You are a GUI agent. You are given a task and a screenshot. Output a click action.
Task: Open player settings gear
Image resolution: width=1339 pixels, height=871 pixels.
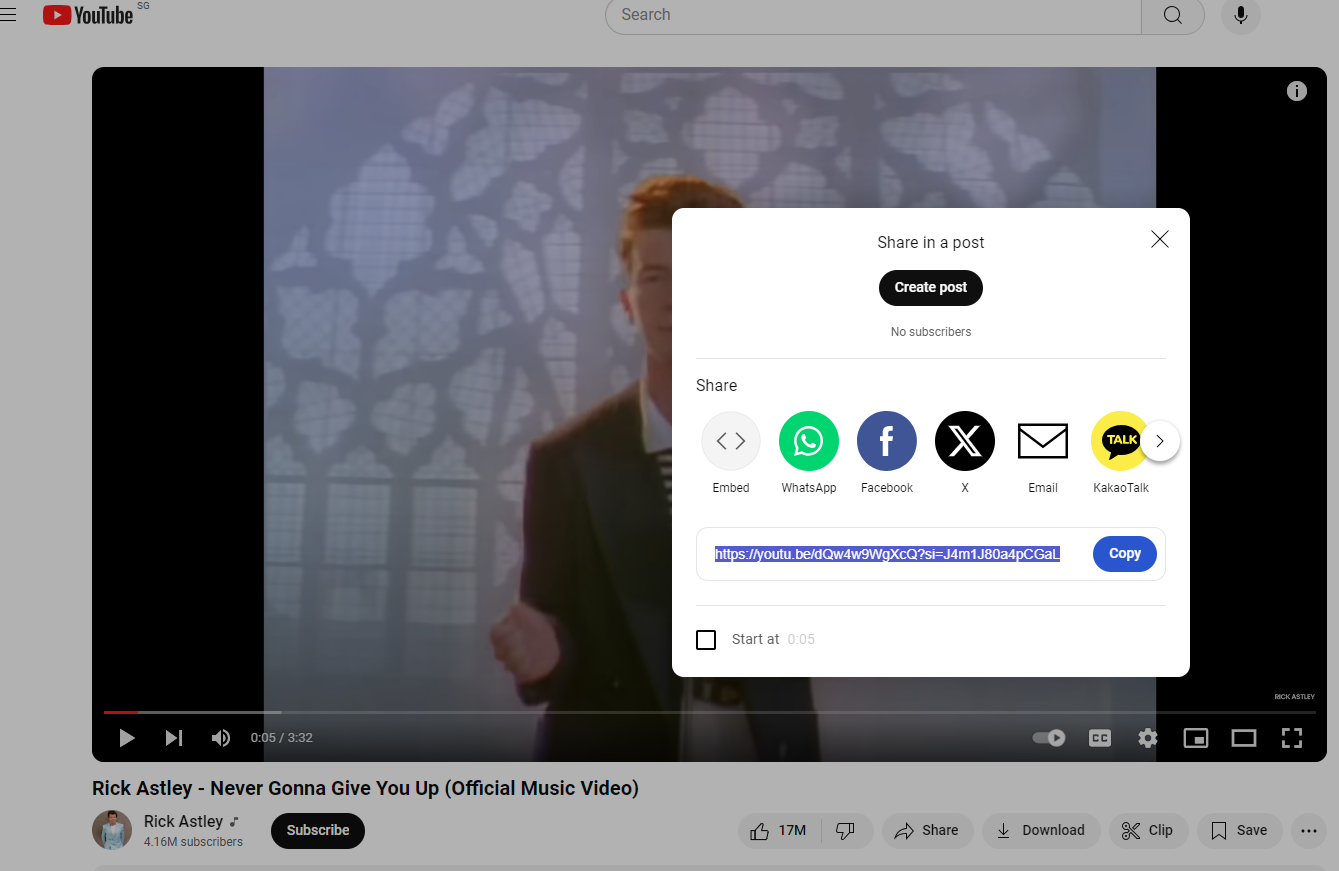coord(1148,738)
